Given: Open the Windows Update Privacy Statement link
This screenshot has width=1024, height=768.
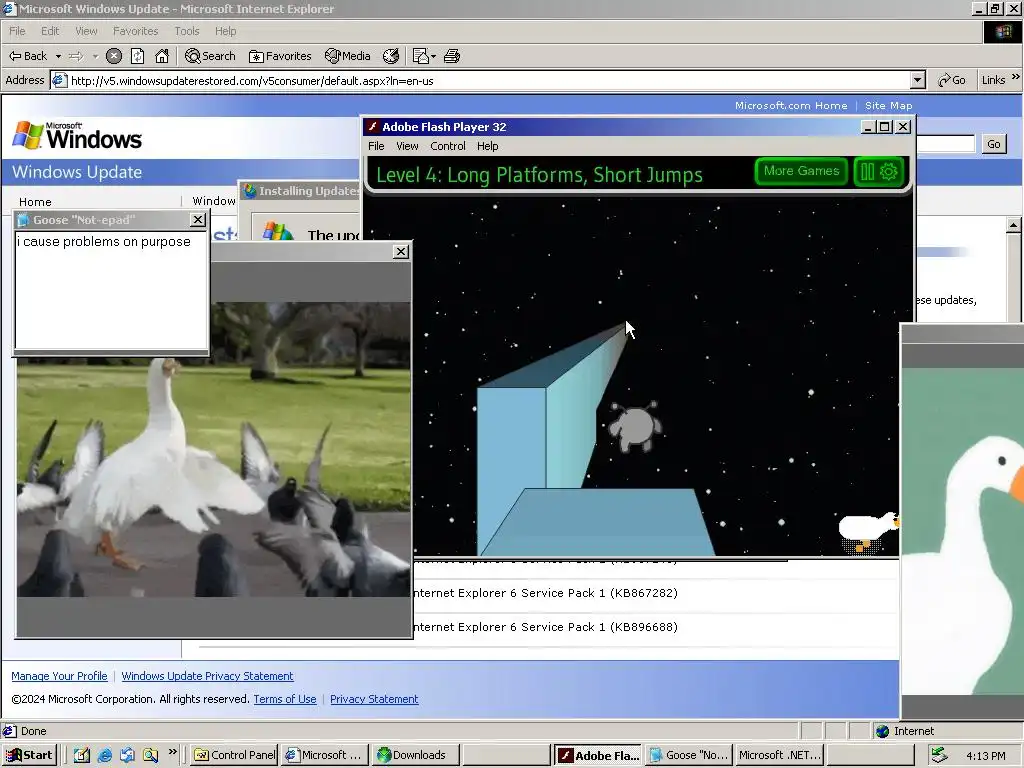Looking at the screenshot, I should [x=207, y=676].
